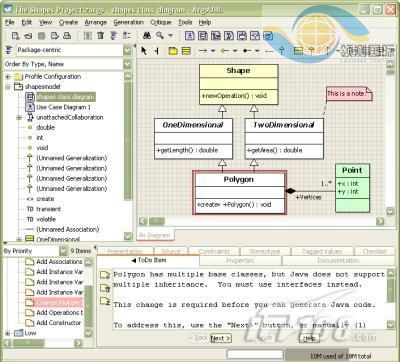The height and width of the screenshot is (362, 400).
Task: Open the Zoom tool dropdown arrow
Action: [x=170, y=35]
